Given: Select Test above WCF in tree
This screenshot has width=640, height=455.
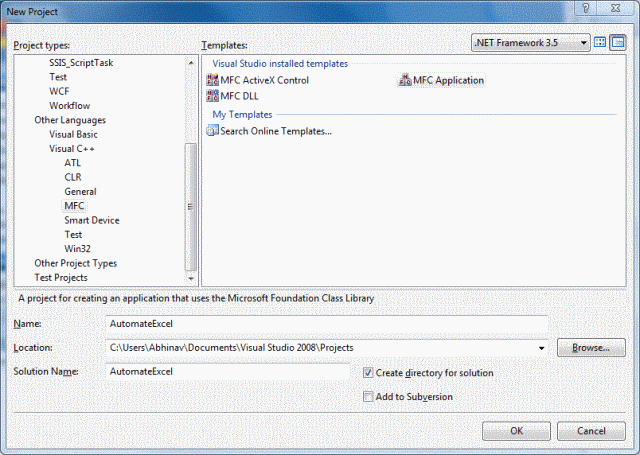Looking at the screenshot, I should coord(58,77).
